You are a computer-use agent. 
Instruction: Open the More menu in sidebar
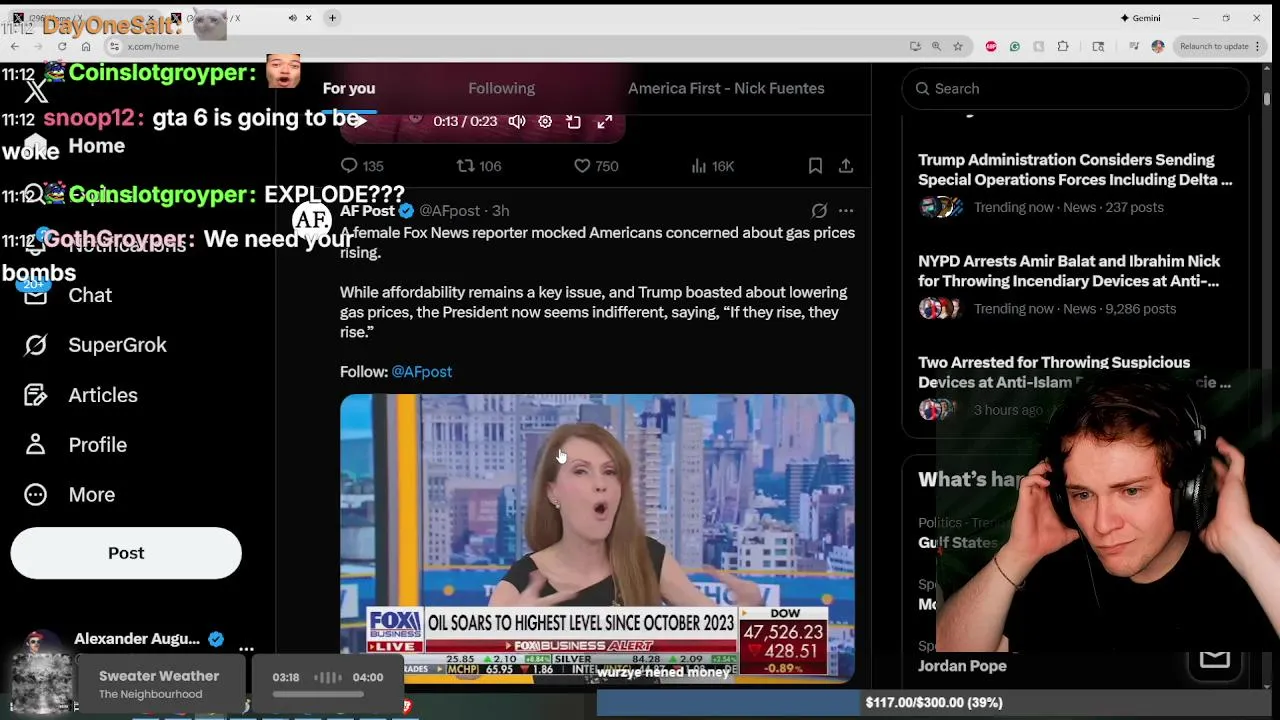(91, 495)
